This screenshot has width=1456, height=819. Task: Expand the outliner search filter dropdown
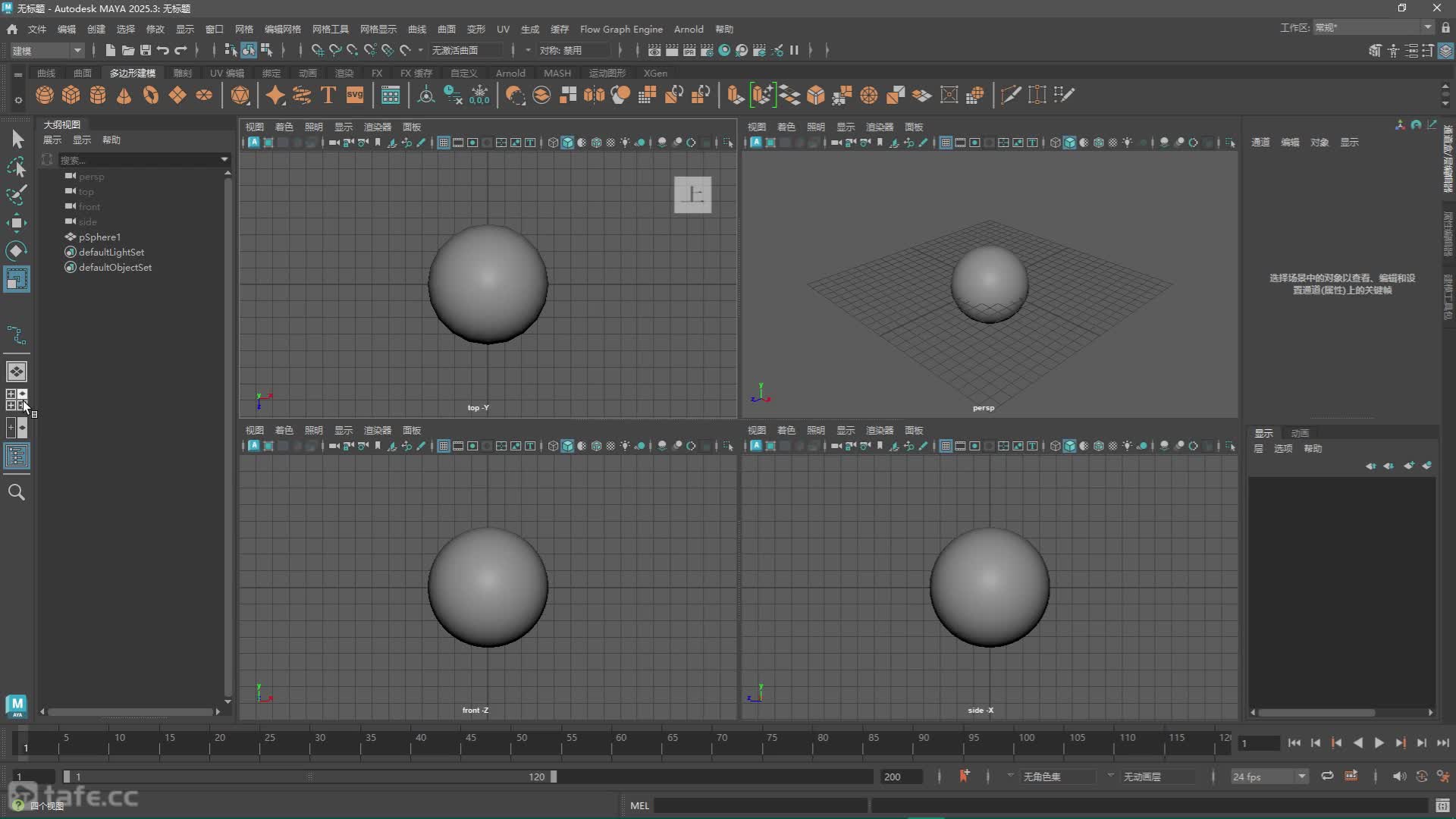[x=224, y=159]
